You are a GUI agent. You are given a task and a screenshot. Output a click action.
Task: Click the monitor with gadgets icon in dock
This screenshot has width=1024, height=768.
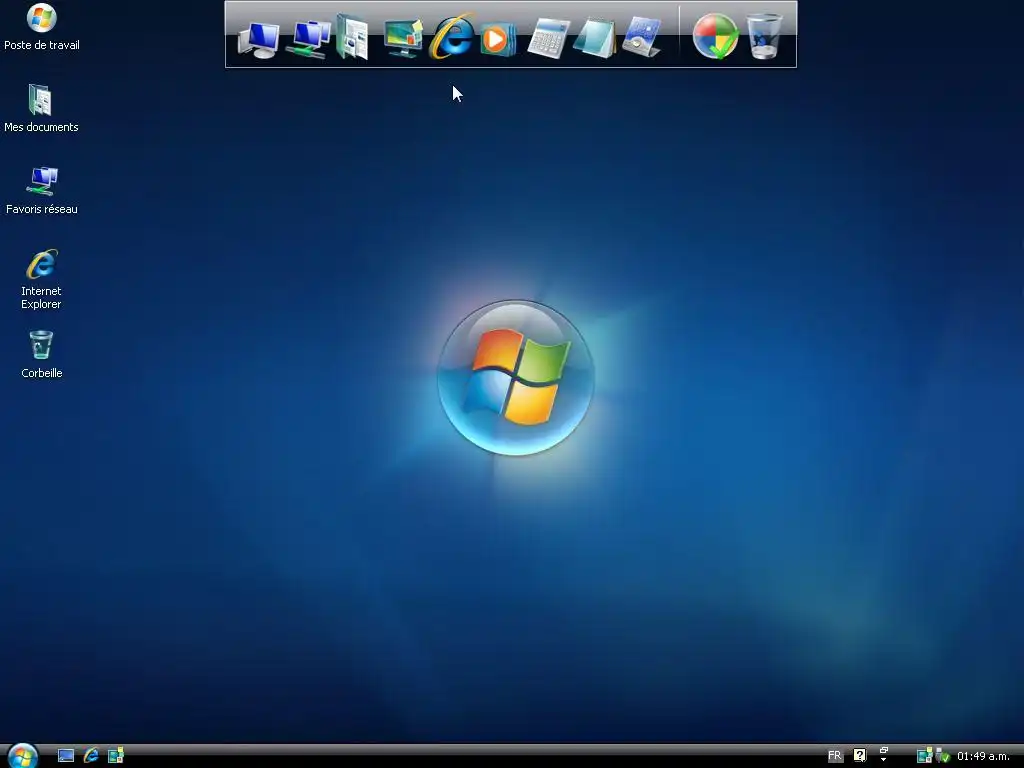click(403, 39)
